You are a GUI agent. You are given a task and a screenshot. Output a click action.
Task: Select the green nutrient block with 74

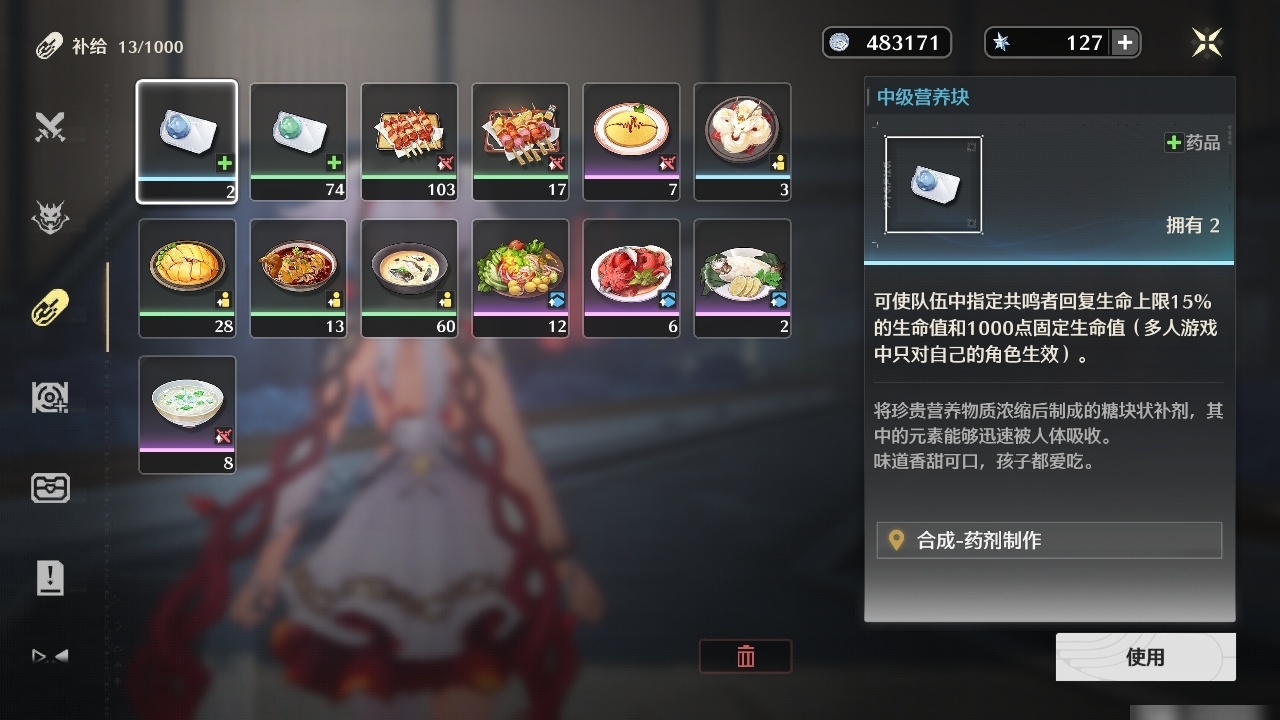298,142
